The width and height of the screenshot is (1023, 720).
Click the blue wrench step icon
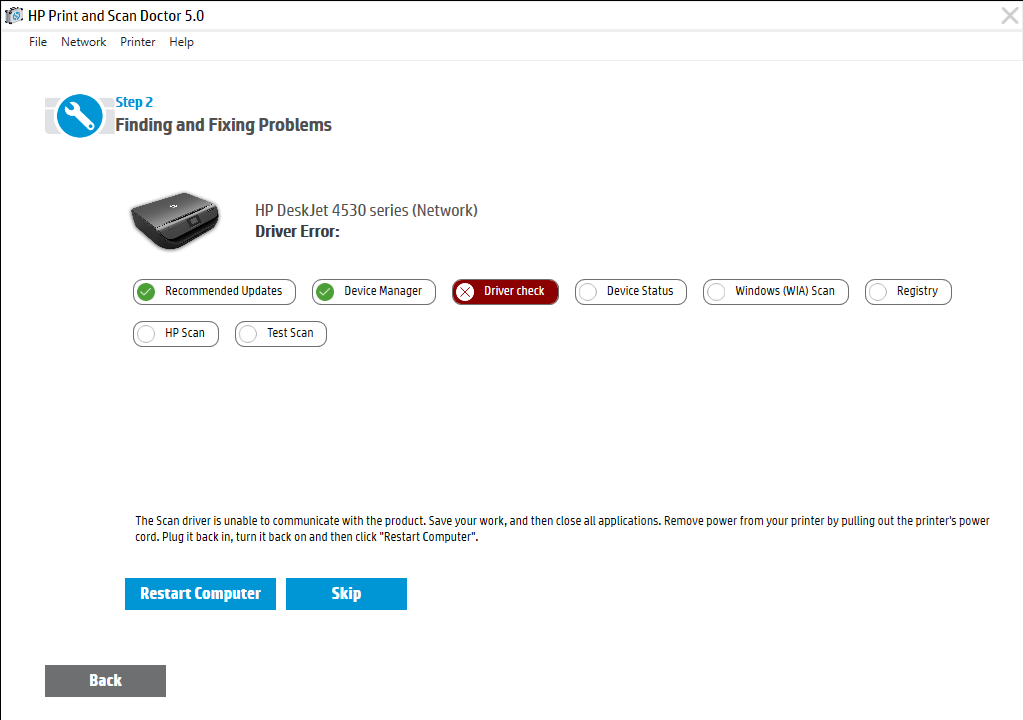(80, 116)
